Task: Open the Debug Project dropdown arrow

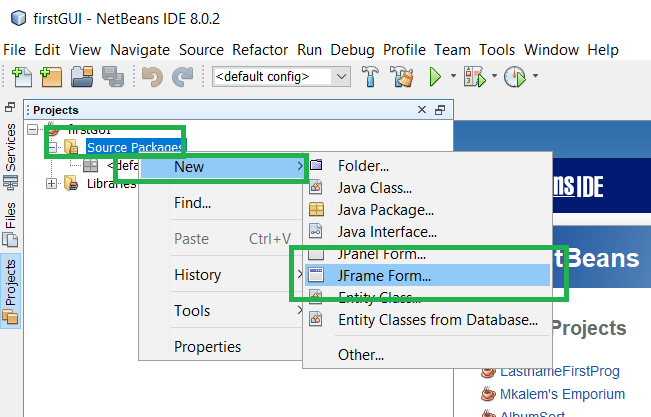Action: pos(494,76)
